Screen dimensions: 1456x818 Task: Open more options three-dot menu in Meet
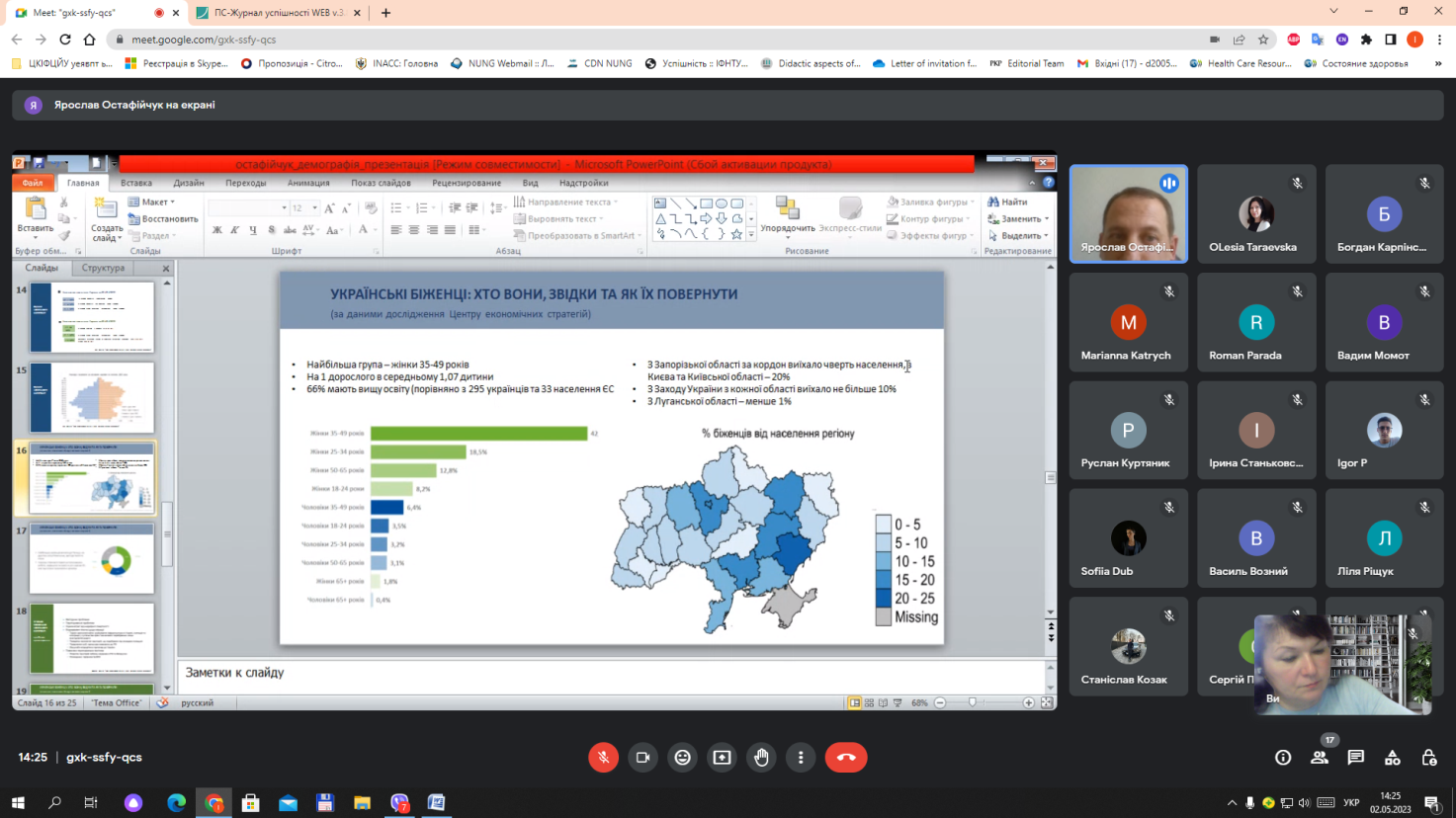click(x=801, y=758)
